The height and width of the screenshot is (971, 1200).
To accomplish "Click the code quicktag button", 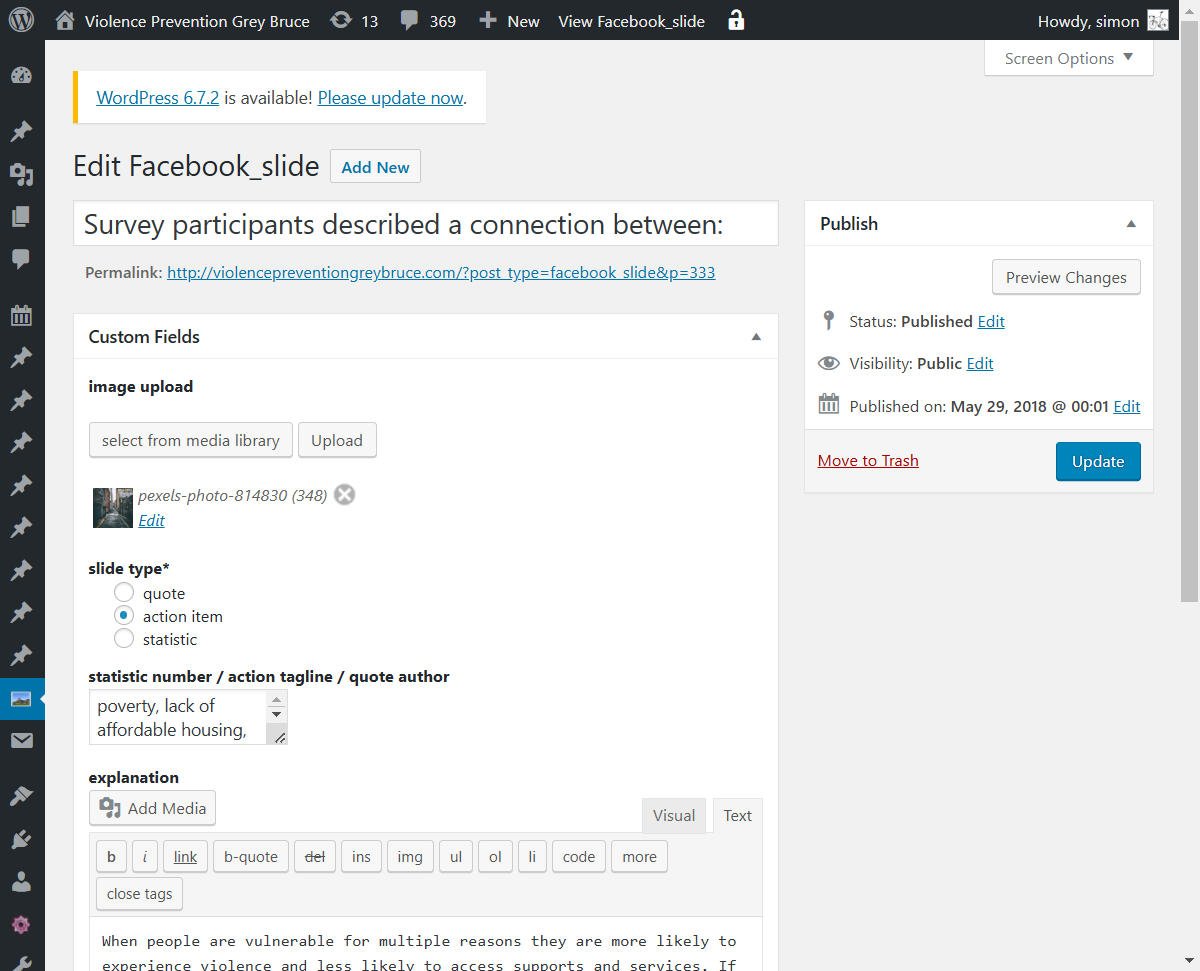I will click(579, 856).
